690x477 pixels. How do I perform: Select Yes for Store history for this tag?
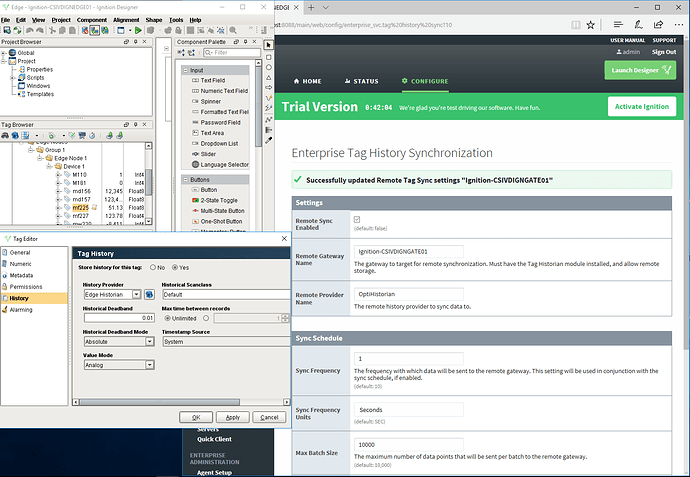point(175,268)
